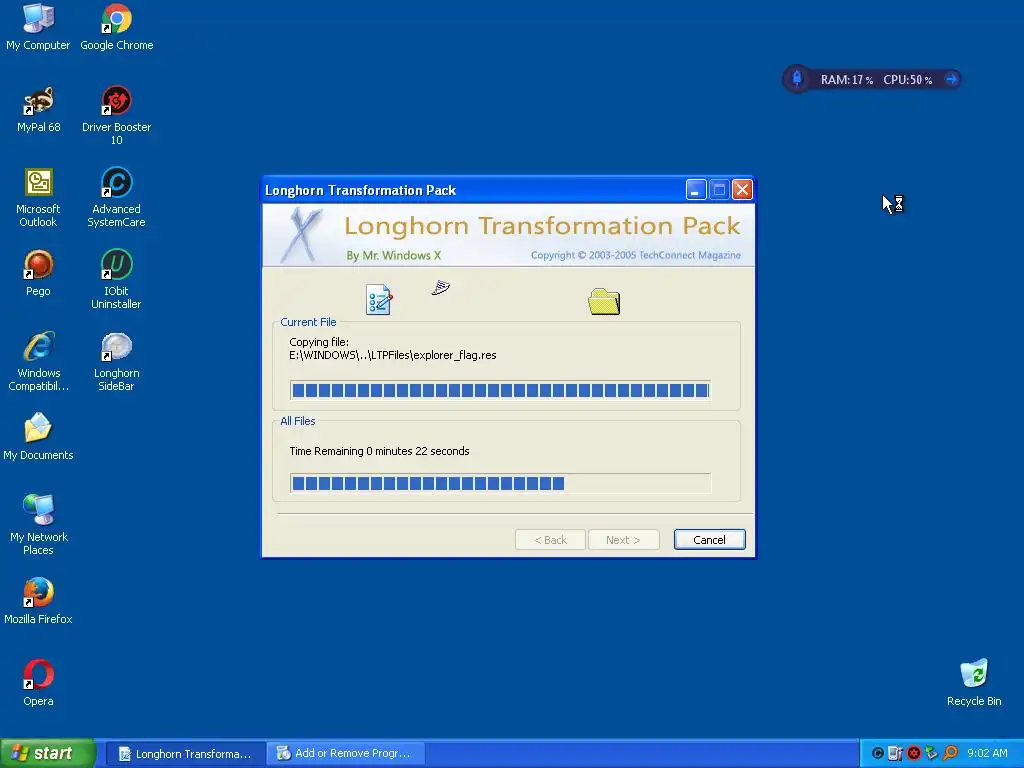This screenshot has width=1024, height=768.
Task: Click the explorer_flag.res file path text
Action: [392, 355]
